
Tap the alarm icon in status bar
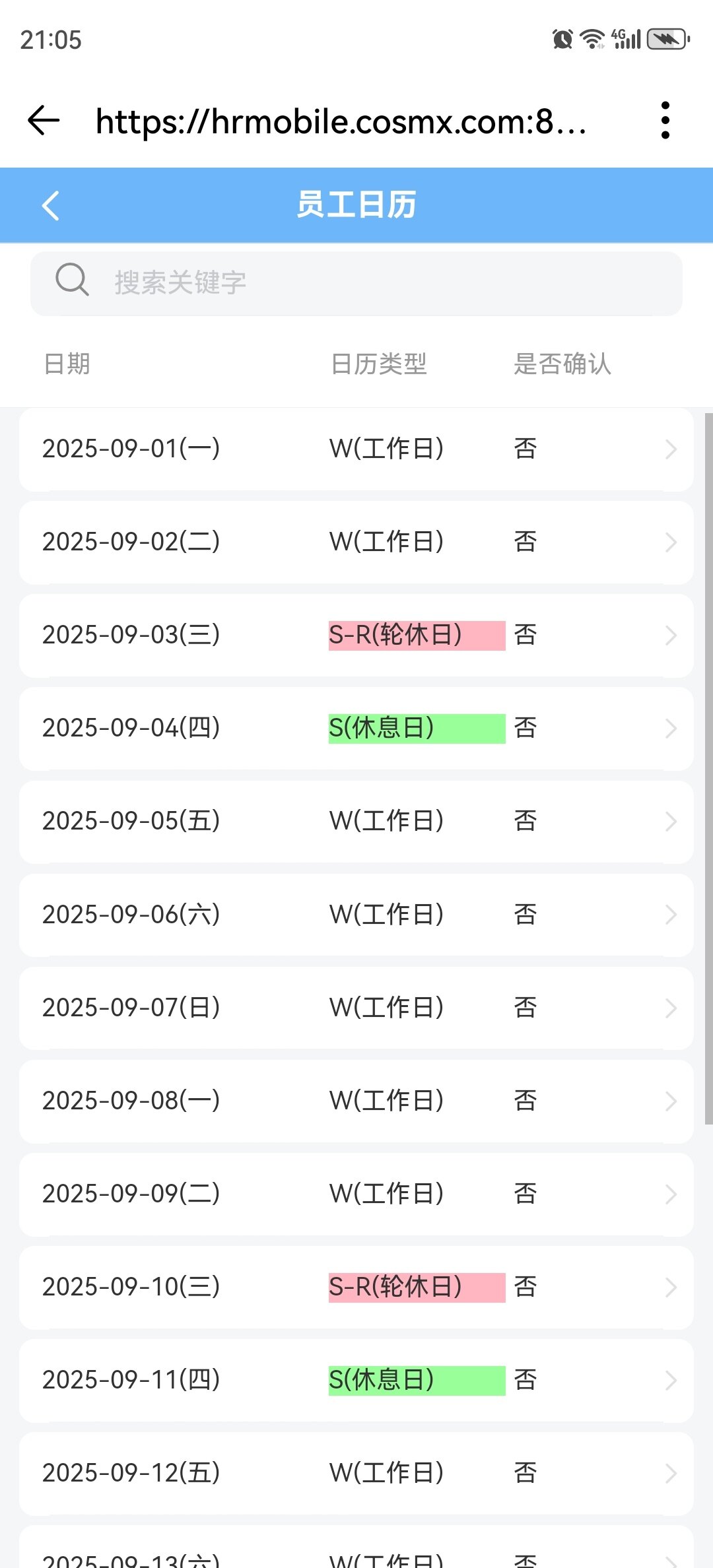tap(562, 40)
